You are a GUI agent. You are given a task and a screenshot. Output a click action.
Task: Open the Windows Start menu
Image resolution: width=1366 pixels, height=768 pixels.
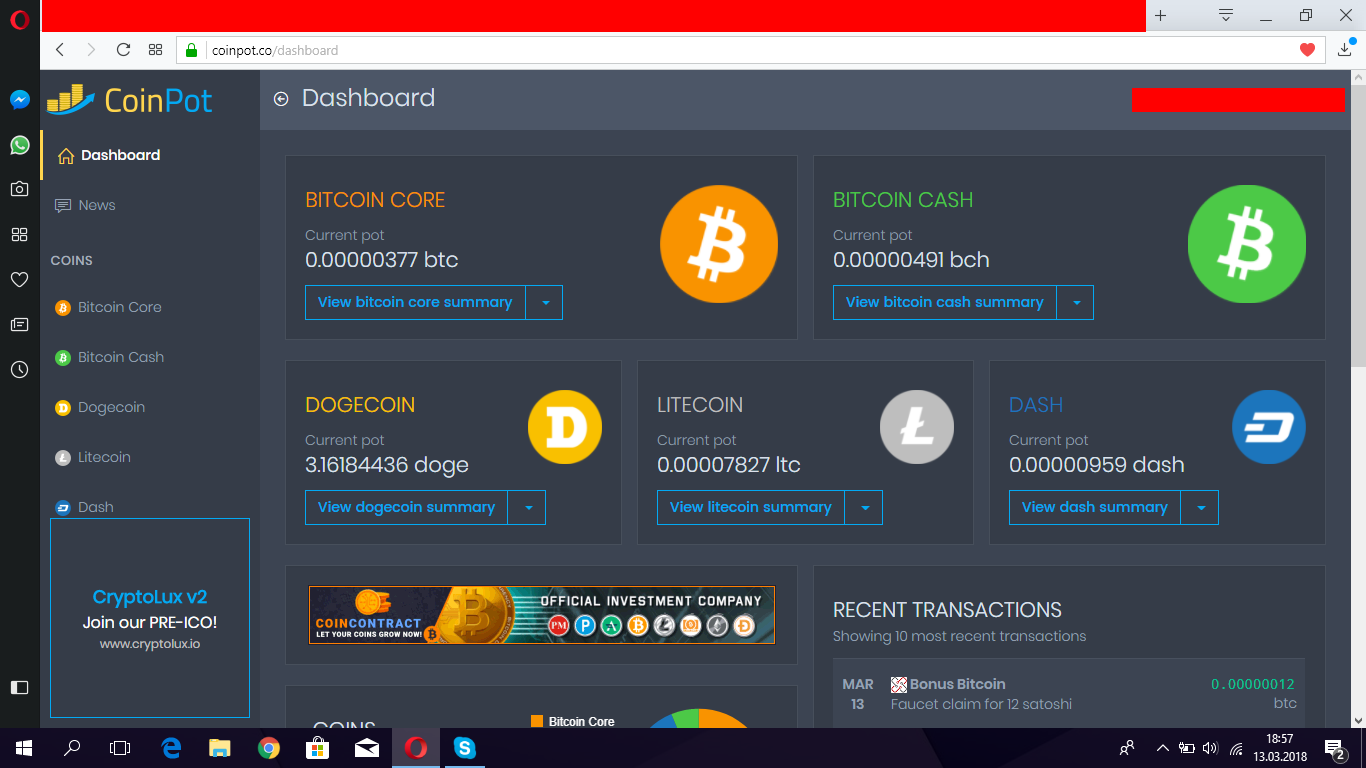pyautogui.click(x=22, y=748)
